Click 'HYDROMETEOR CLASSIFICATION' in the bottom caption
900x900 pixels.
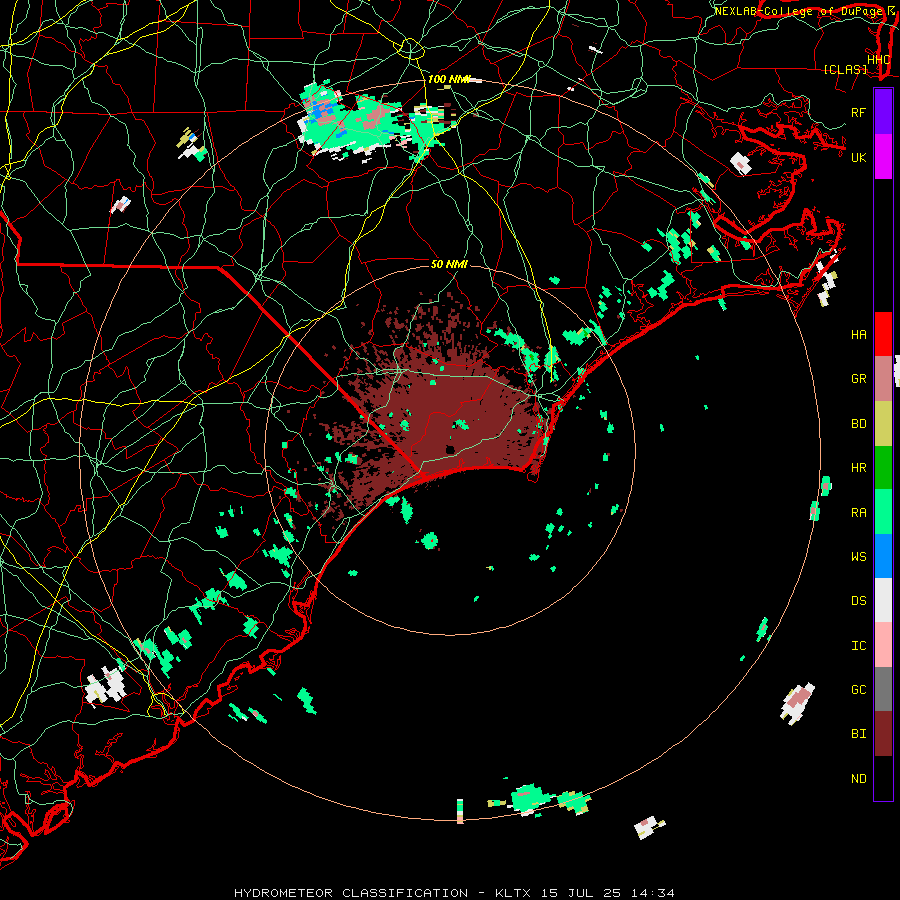coord(351,893)
